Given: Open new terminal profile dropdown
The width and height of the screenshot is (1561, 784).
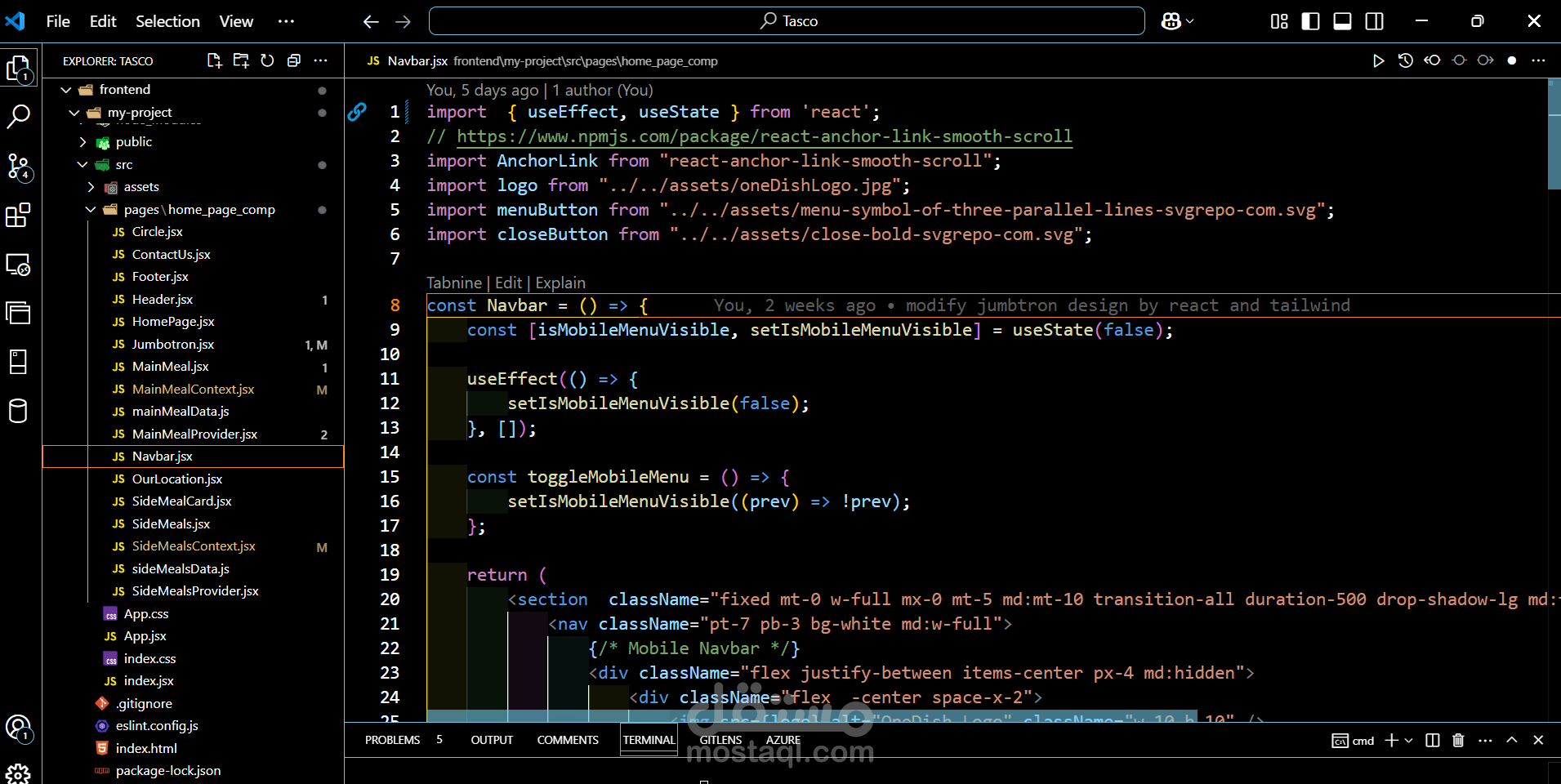Looking at the screenshot, I should pyautogui.click(x=1409, y=740).
